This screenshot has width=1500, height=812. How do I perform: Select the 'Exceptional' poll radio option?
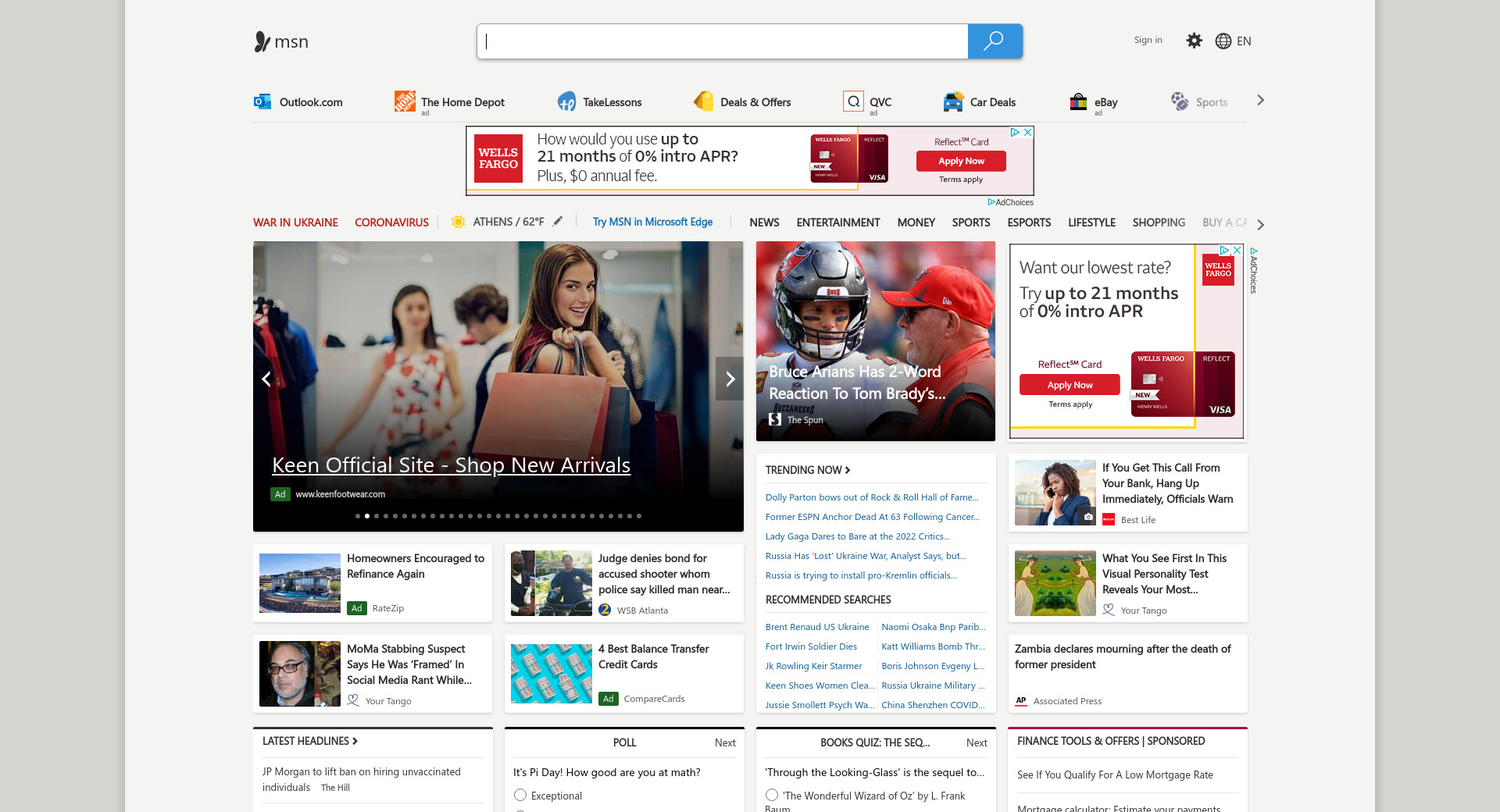coord(520,795)
